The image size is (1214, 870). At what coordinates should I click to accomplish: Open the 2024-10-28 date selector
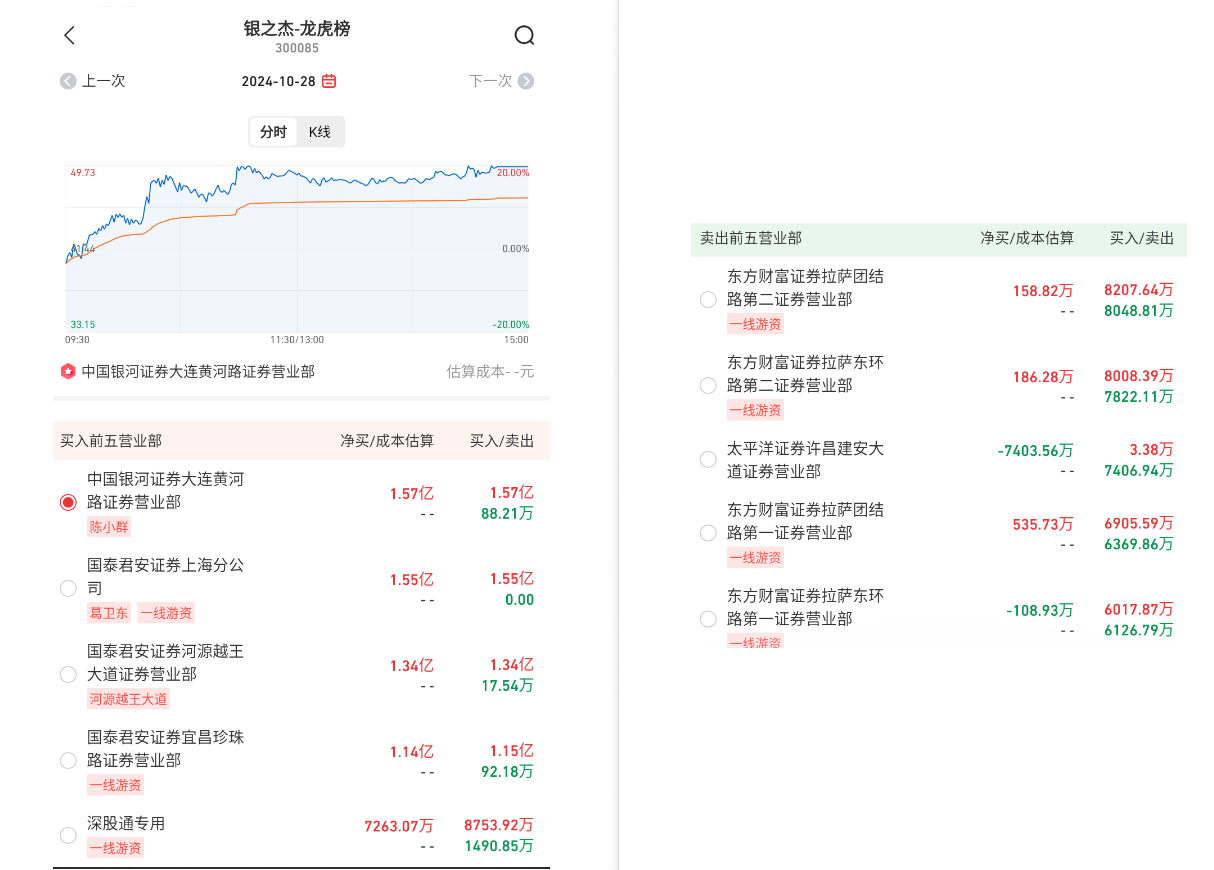278,81
